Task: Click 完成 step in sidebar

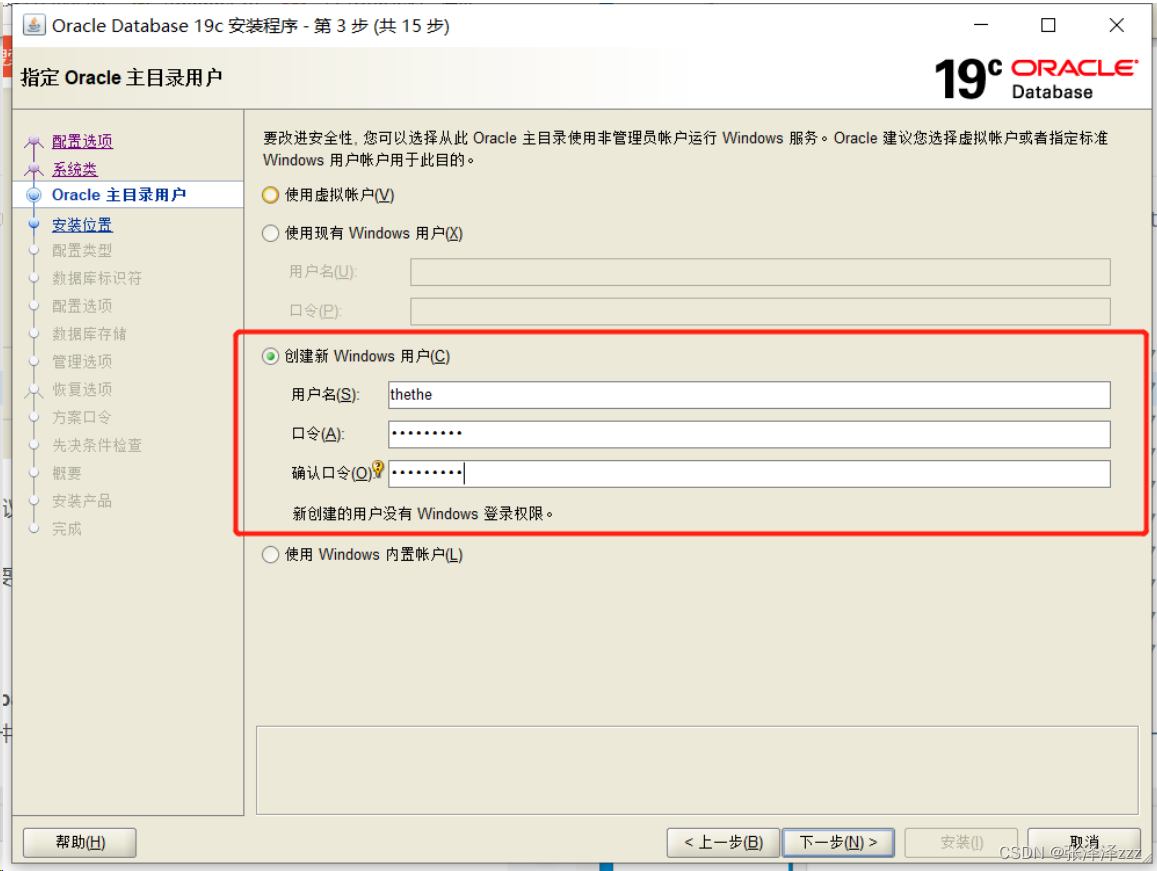Action: coord(66,529)
